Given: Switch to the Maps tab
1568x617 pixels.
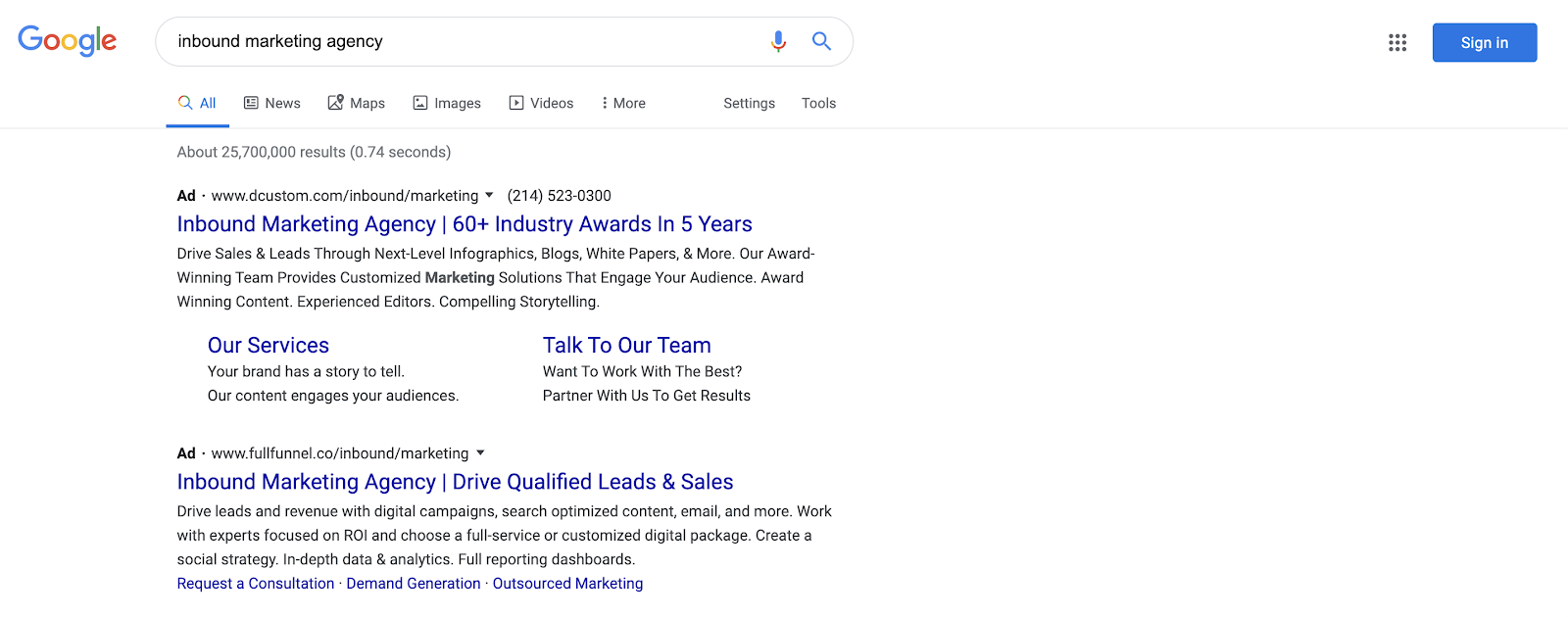Looking at the screenshot, I should tap(356, 103).
